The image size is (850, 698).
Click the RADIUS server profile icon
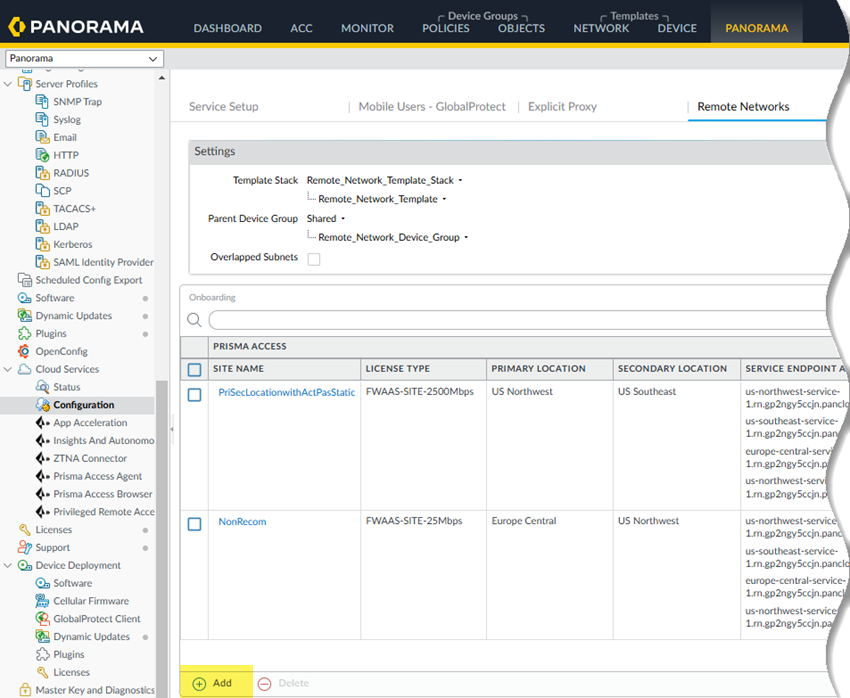pos(43,173)
